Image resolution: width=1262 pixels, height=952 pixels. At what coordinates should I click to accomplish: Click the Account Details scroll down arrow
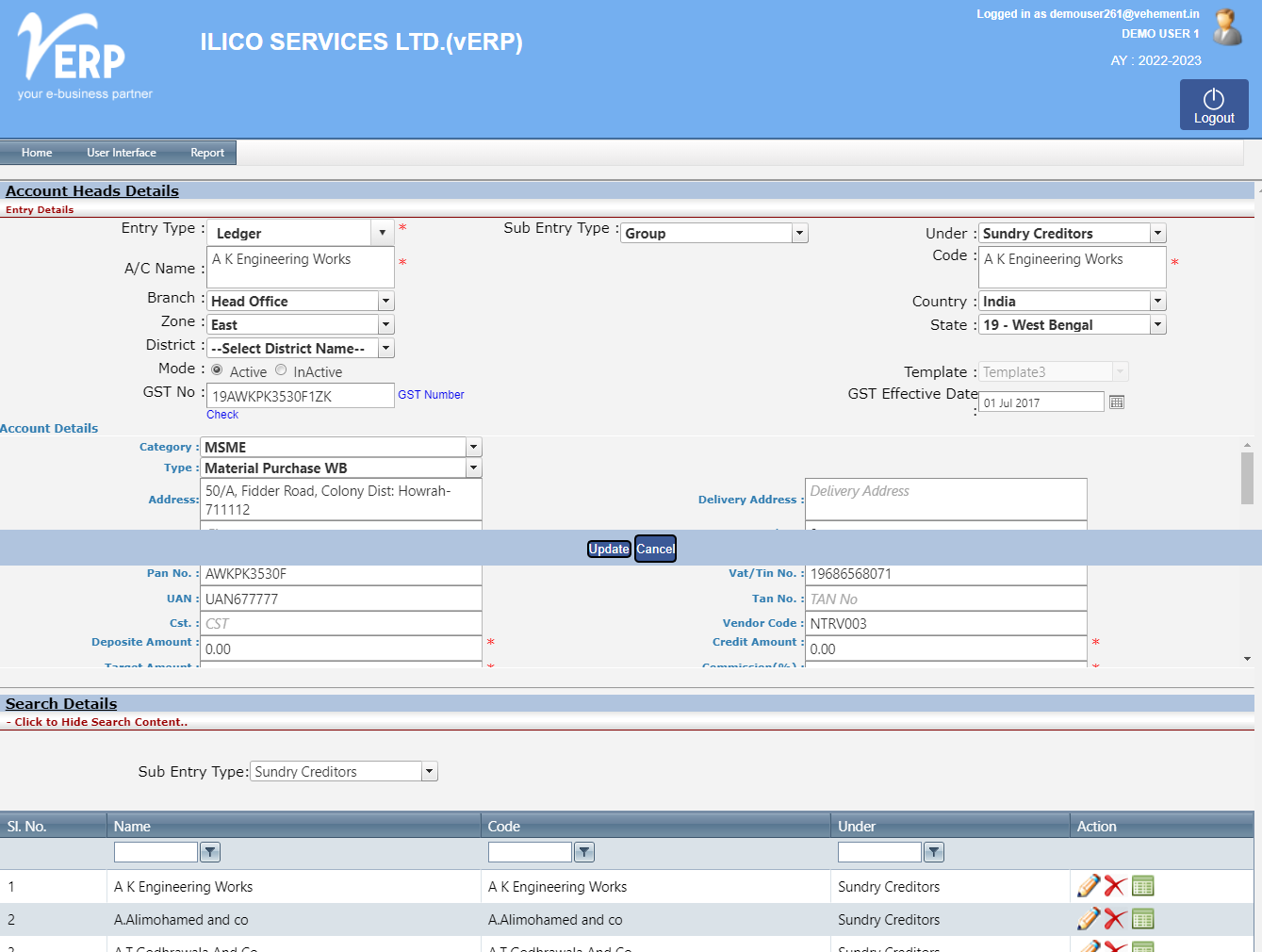tap(1247, 659)
